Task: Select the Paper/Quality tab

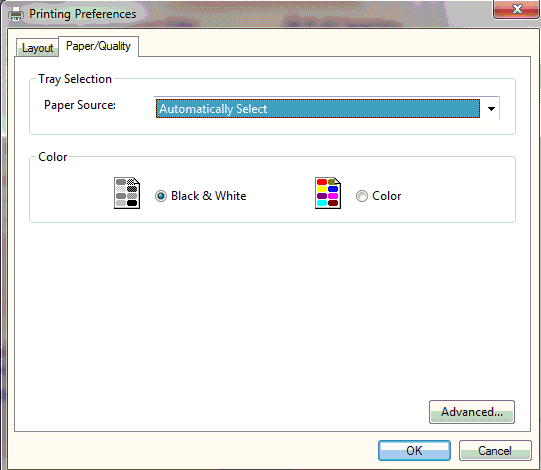Action: [99, 46]
